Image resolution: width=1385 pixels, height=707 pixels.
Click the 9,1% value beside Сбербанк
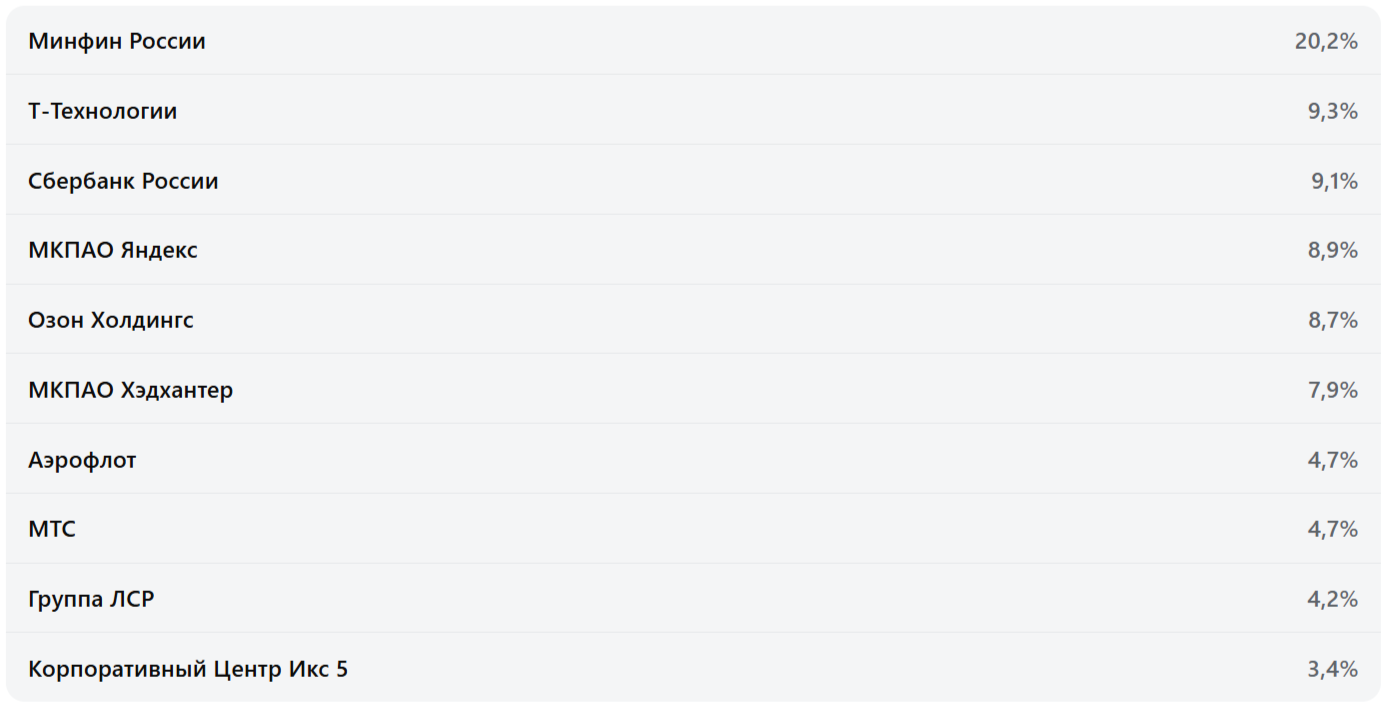tap(1334, 182)
